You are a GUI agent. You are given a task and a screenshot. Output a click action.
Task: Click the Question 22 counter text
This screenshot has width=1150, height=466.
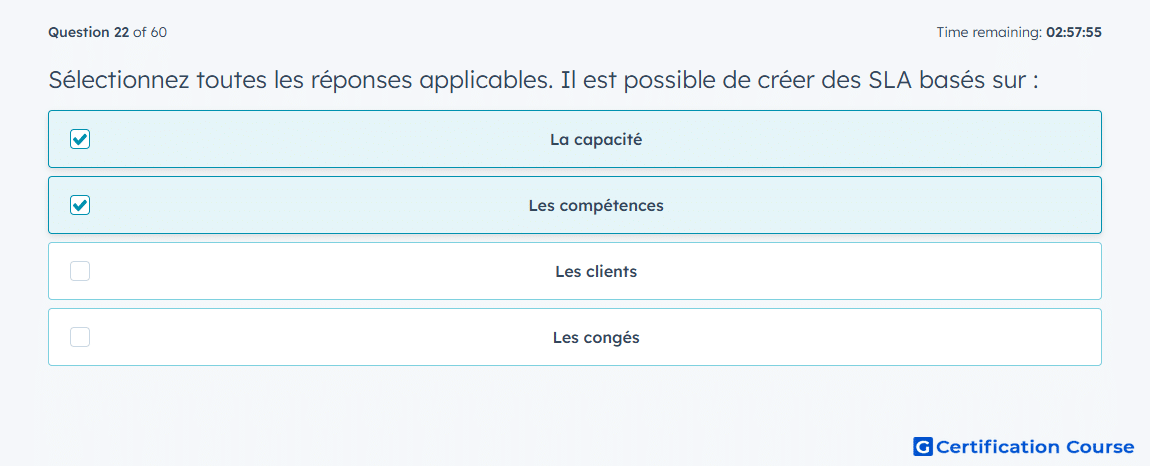89,32
